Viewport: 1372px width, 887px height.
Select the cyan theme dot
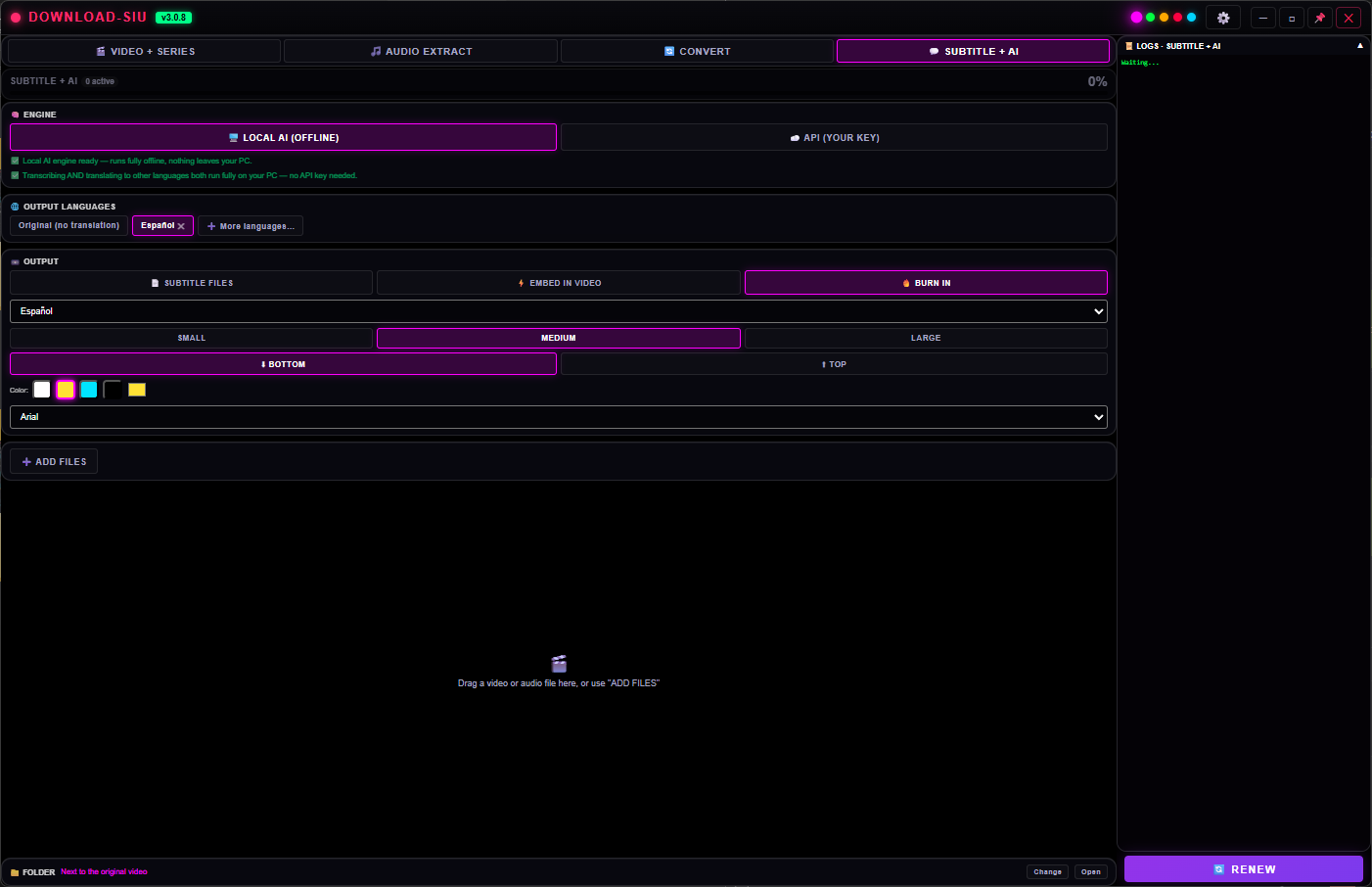(x=1191, y=18)
